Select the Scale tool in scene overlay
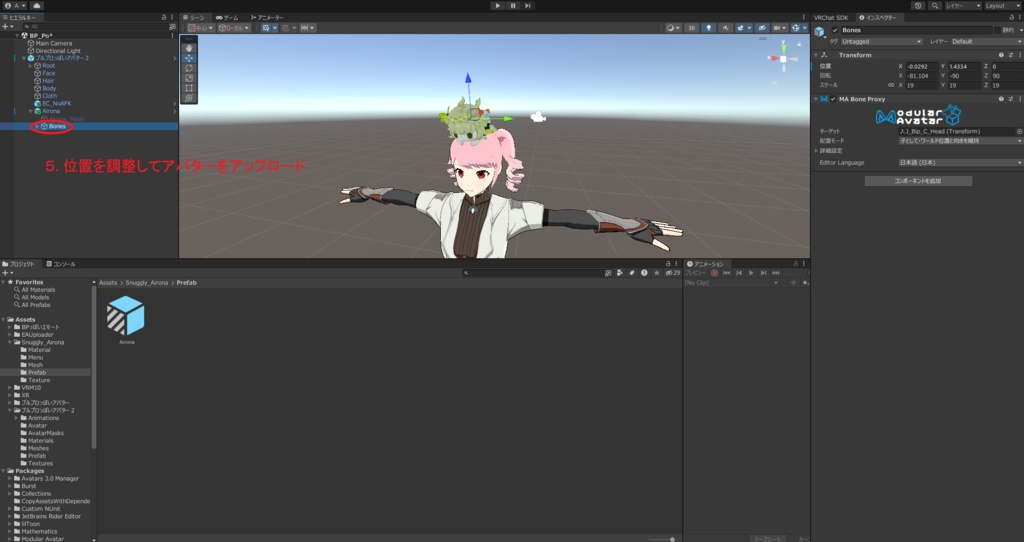The image size is (1024, 542). 189,78
